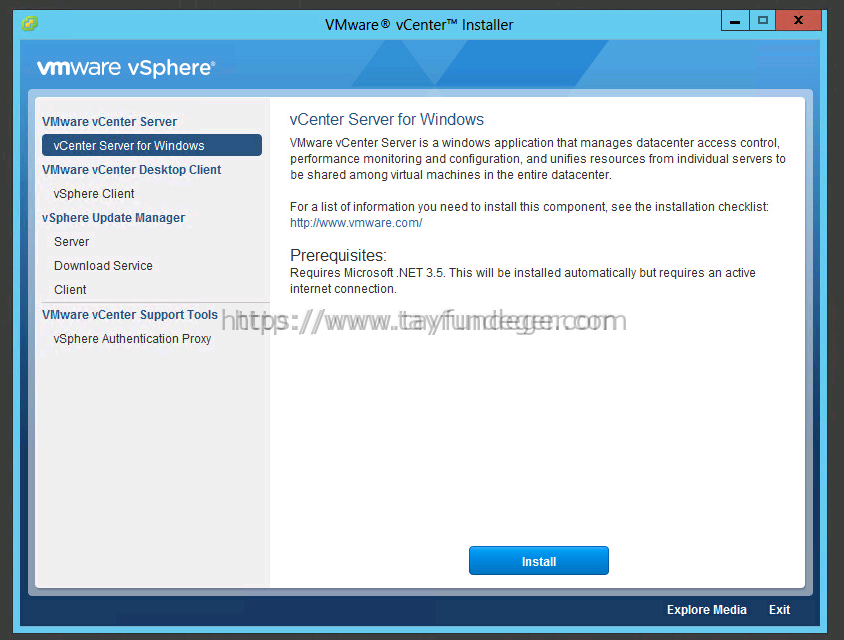Select vCenter Server for Windows
The width and height of the screenshot is (844, 640).
click(x=152, y=145)
